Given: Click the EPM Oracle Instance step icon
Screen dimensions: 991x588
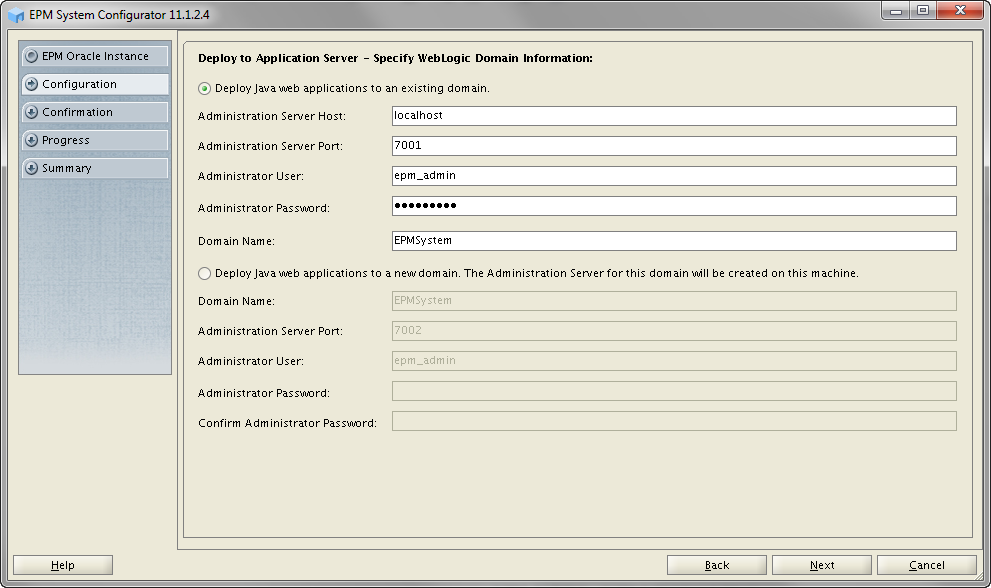Looking at the screenshot, I should (x=32, y=57).
